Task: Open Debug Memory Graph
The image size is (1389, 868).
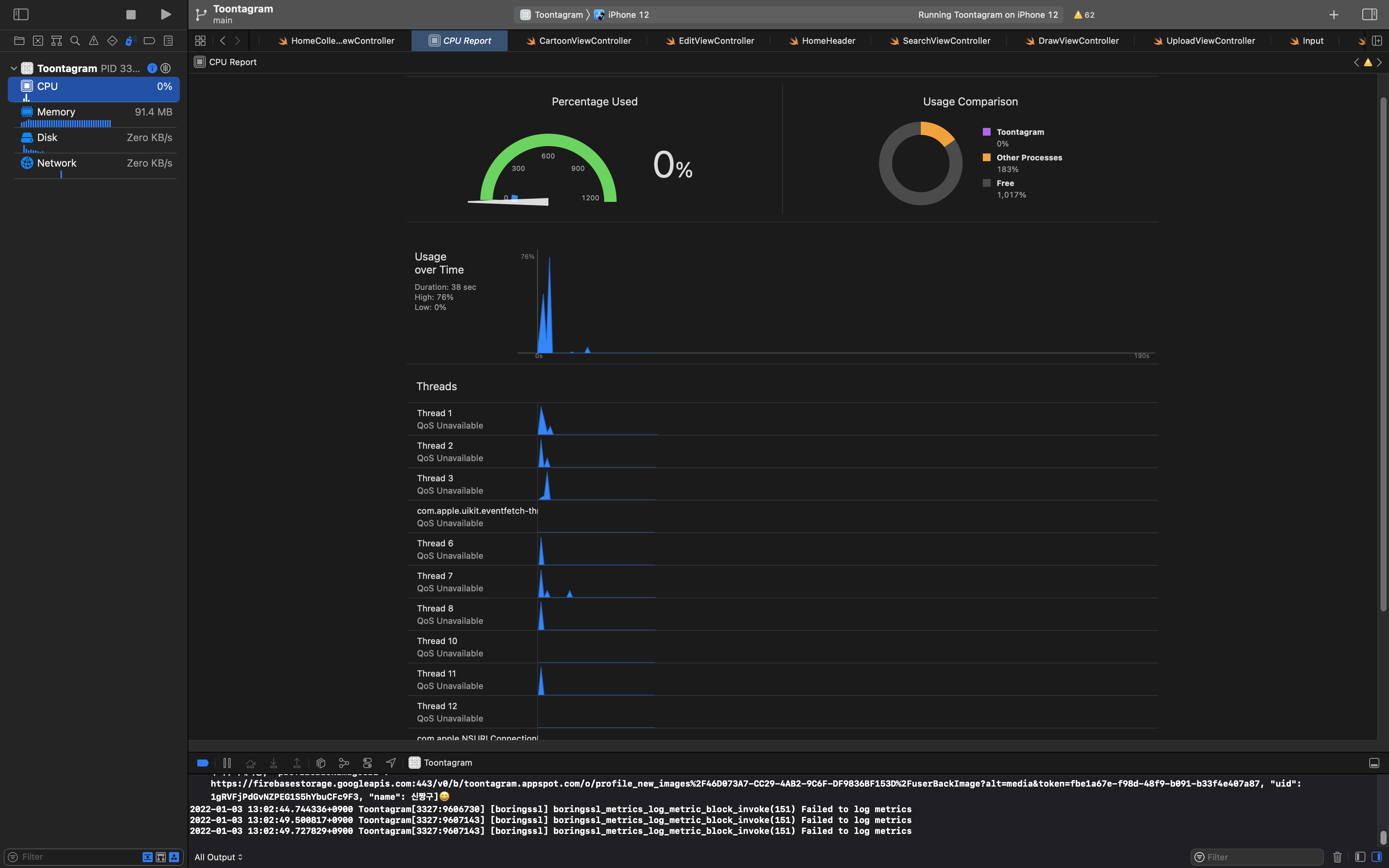Action: [344, 763]
